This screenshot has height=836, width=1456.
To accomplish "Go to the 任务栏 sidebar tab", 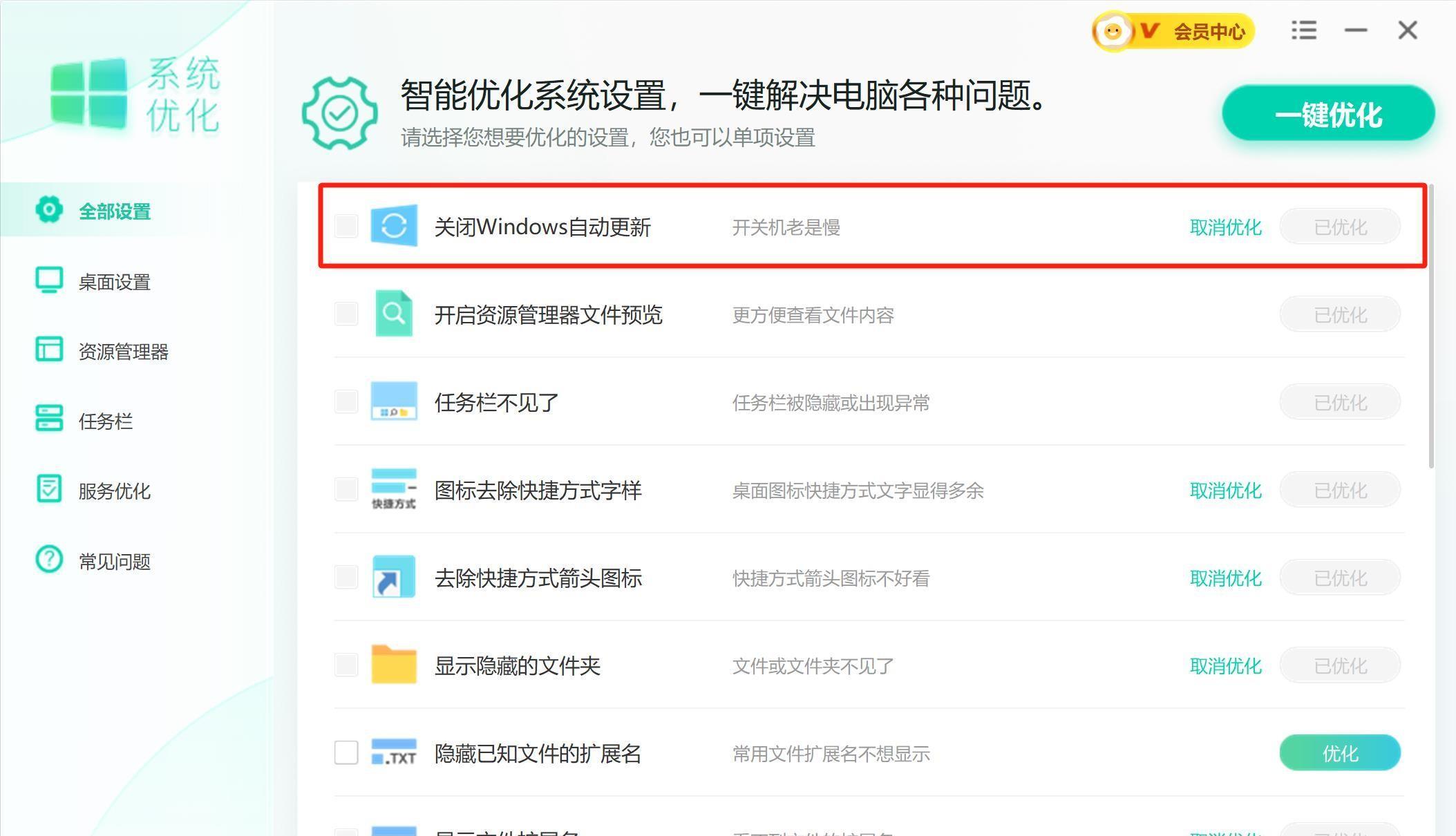I will pos(137,421).
